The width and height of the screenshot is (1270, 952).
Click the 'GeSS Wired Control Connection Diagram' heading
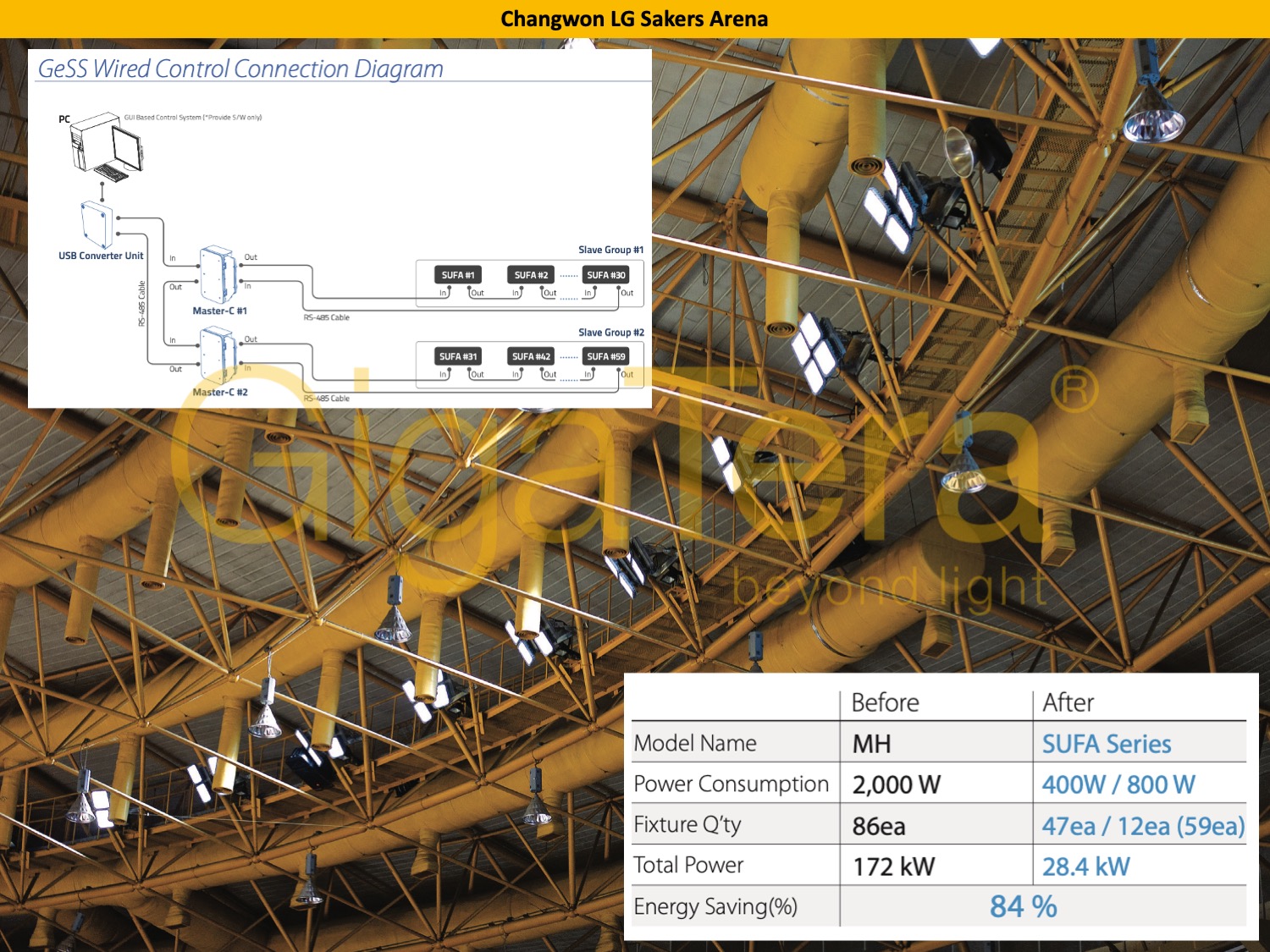coord(240,69)
